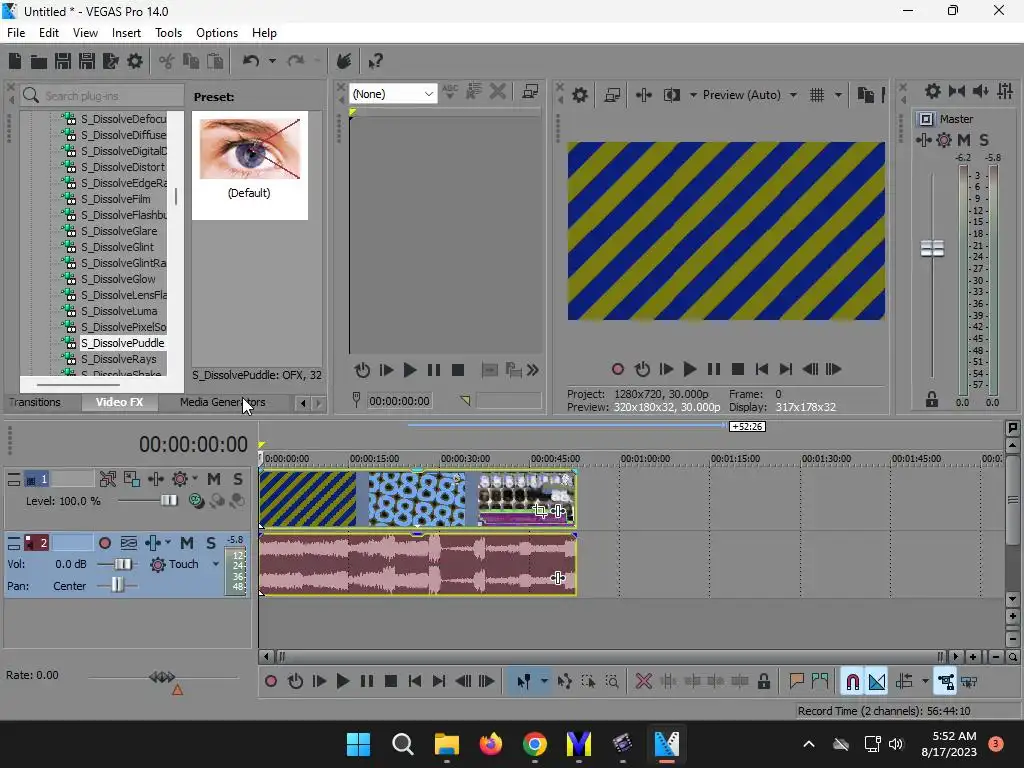Open the Insert menu
1024x768 pixels.
click(x=126, y=33)
